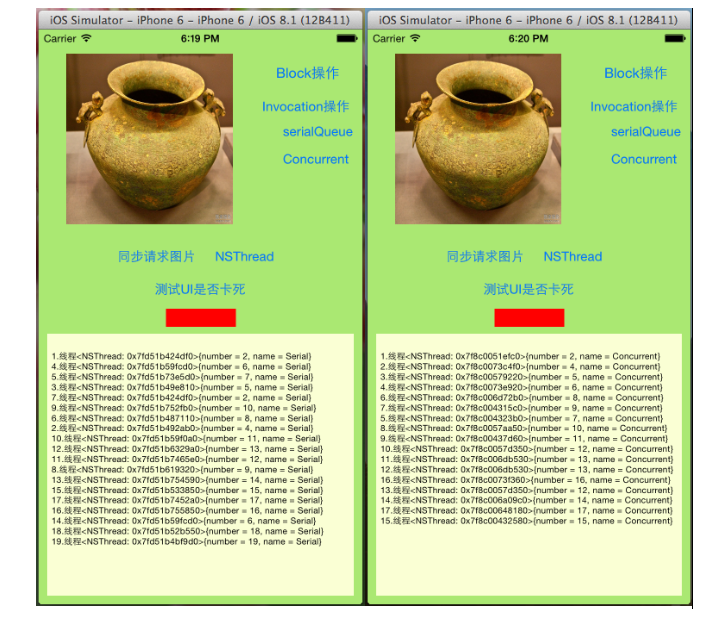The width and height of the screenshot is (715, 624).
Task: Select Serial log line 9 number = 10
Action: 184,408
